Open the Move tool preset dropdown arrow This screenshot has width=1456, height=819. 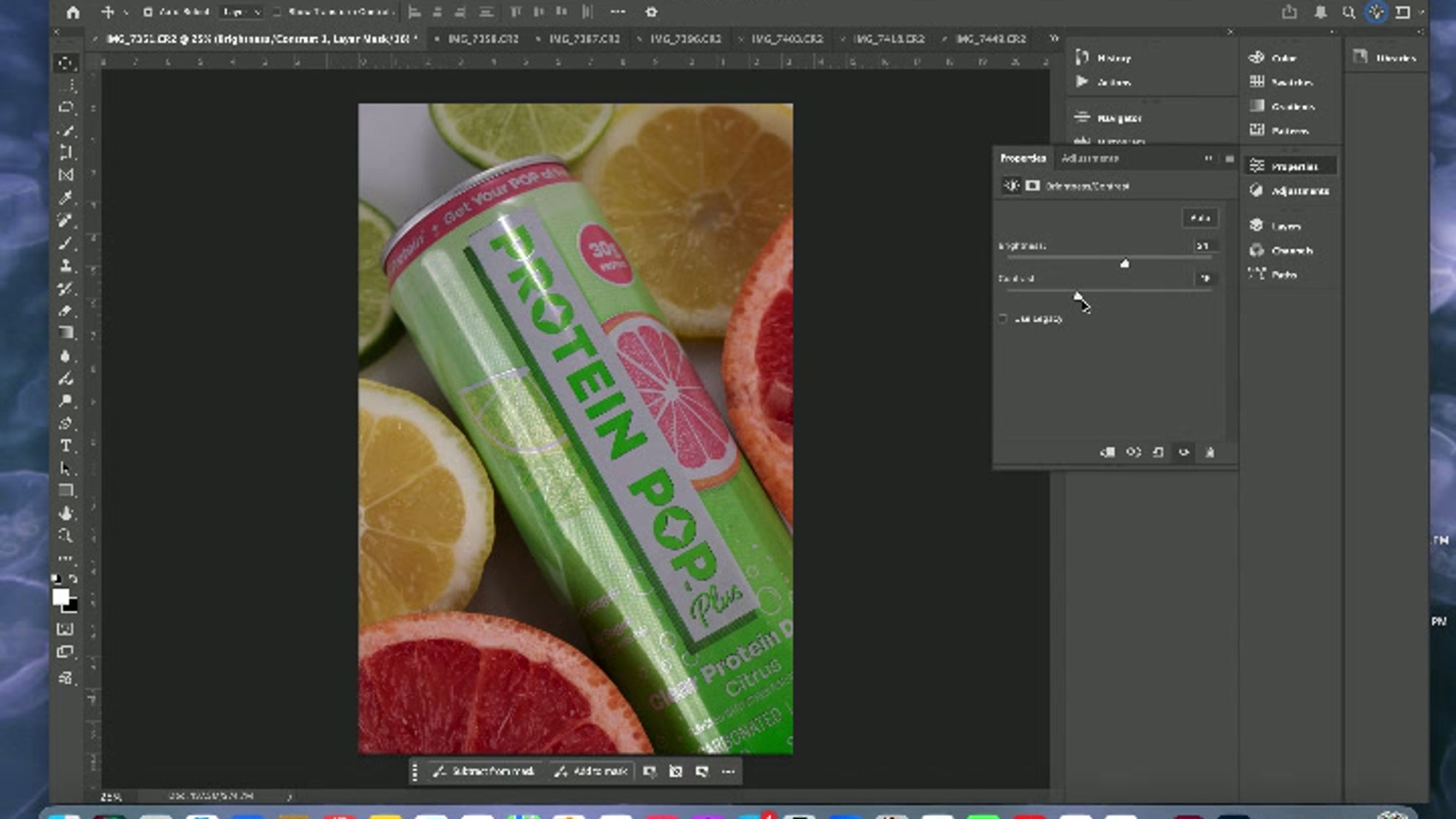click(126, 12)
